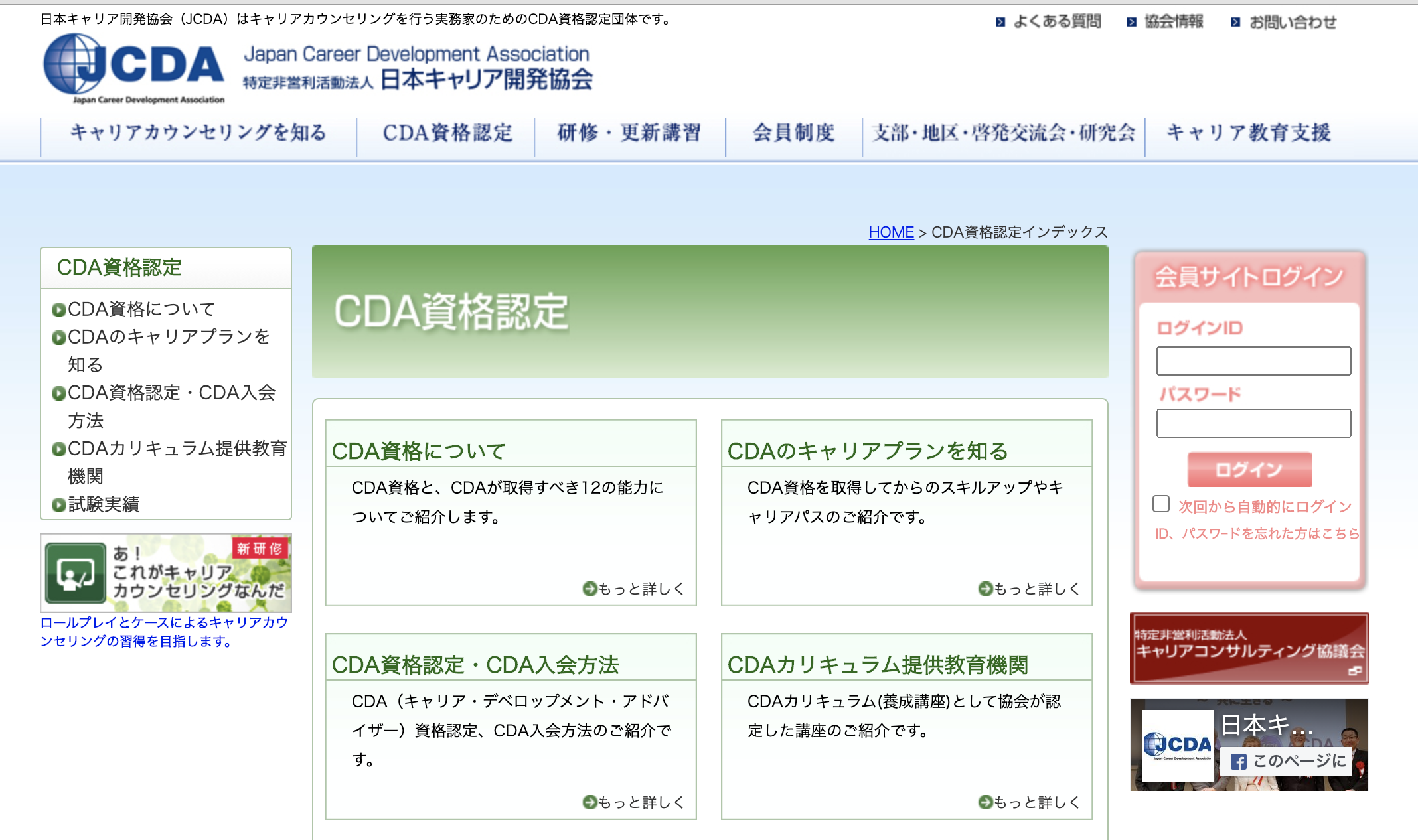Viewport: 1418px width, 840px height.
Task: Click the パスワード input field
Action: 1253,423
